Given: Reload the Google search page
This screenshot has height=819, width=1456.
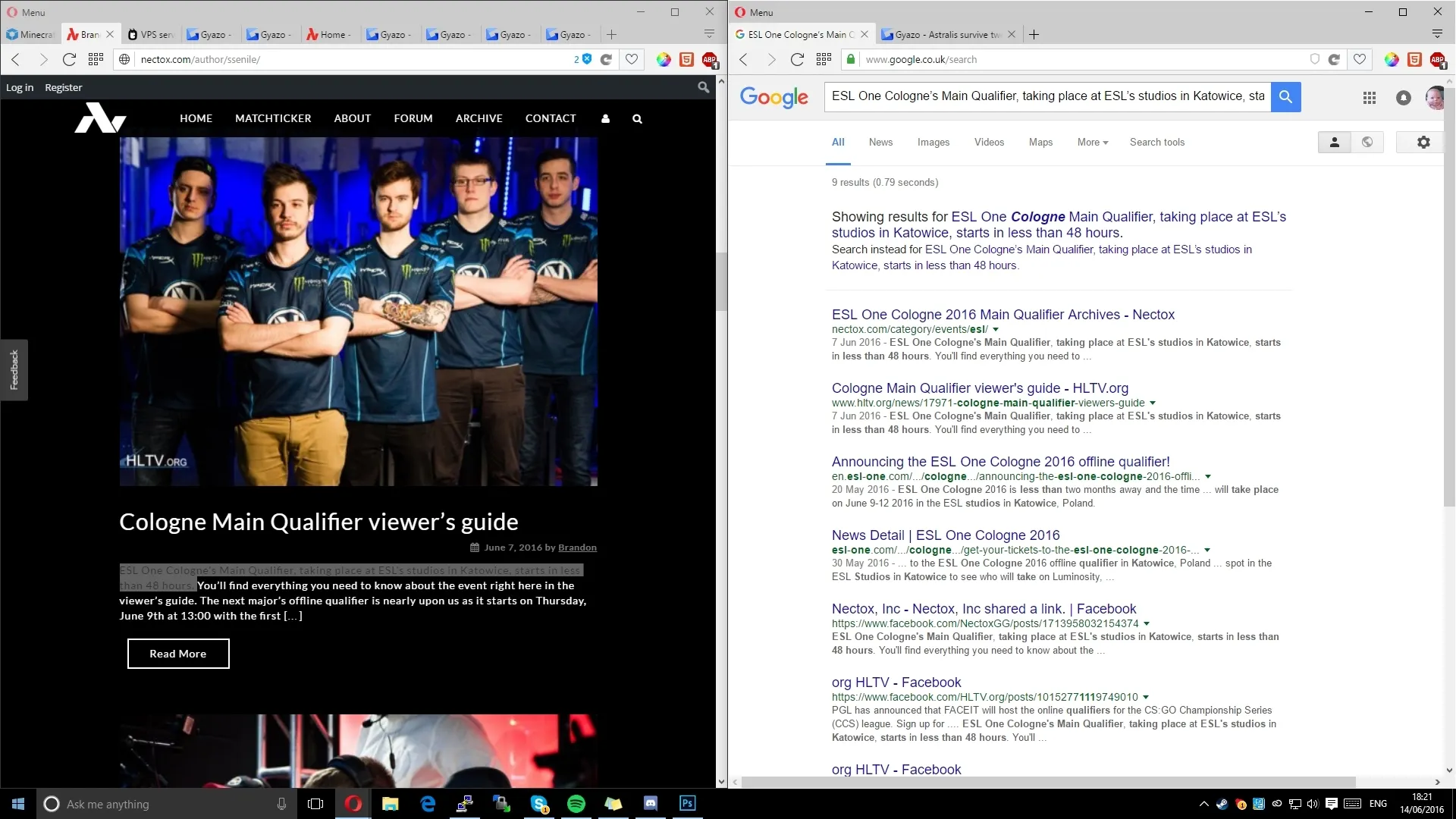Looking at the screenshot, I should (x=797, y=59).
